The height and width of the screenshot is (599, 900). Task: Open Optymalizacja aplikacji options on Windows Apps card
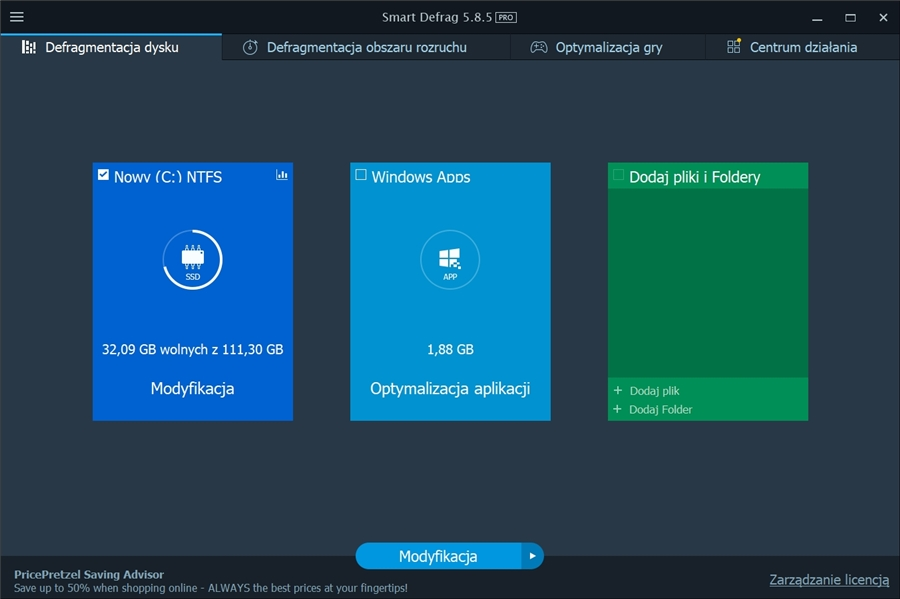(x=450, y=388)
